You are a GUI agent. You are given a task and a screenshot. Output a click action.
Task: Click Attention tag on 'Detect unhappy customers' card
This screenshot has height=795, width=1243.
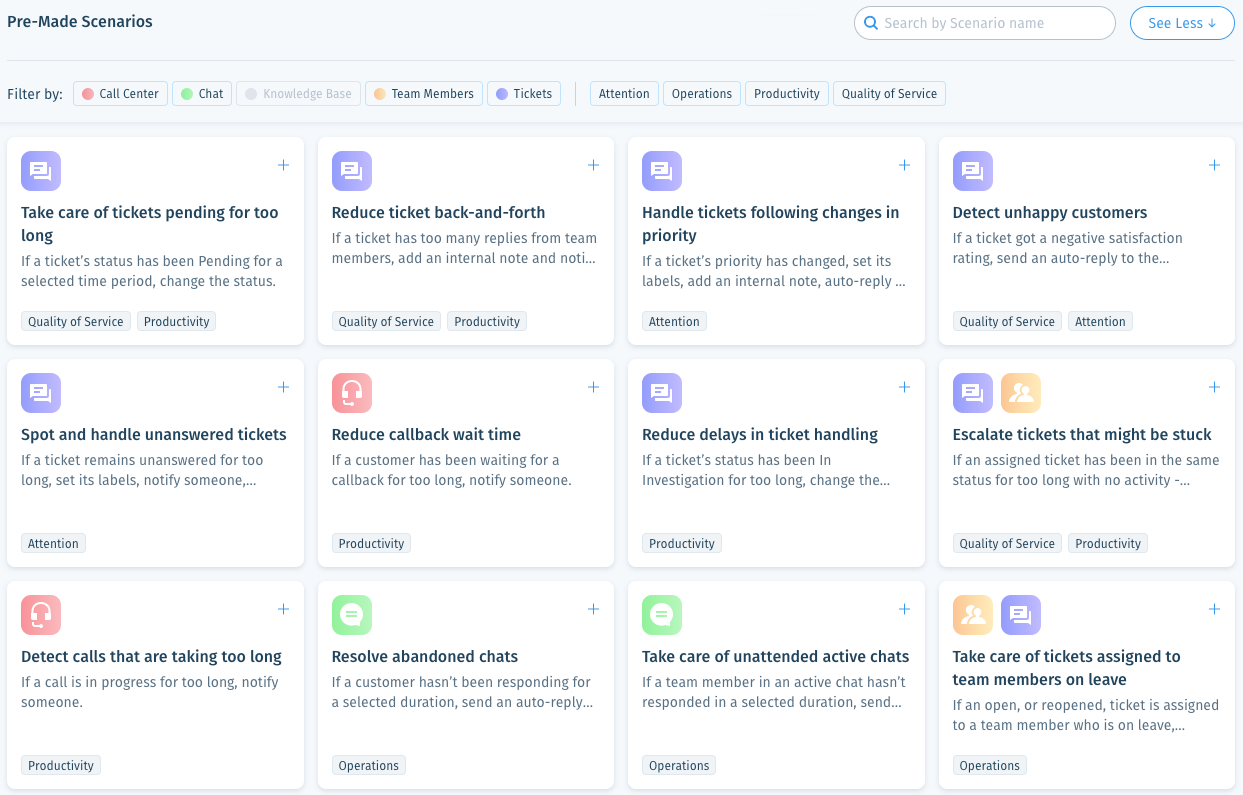pos(1100,322)
